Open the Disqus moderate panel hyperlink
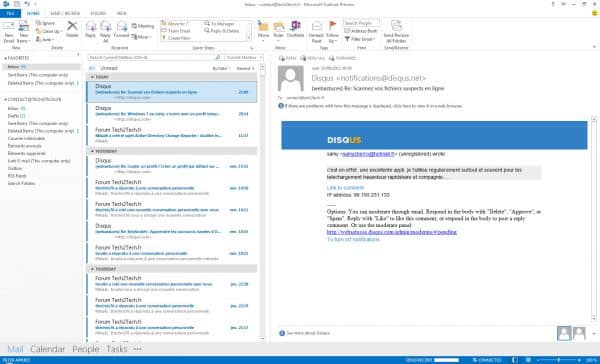This screenshot has height=364, width=600. [391, 232]
